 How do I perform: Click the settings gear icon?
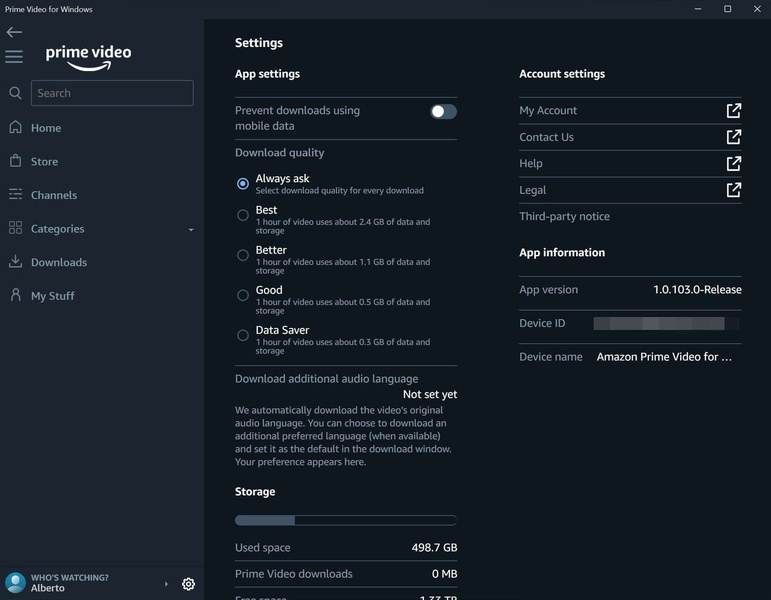188,584
